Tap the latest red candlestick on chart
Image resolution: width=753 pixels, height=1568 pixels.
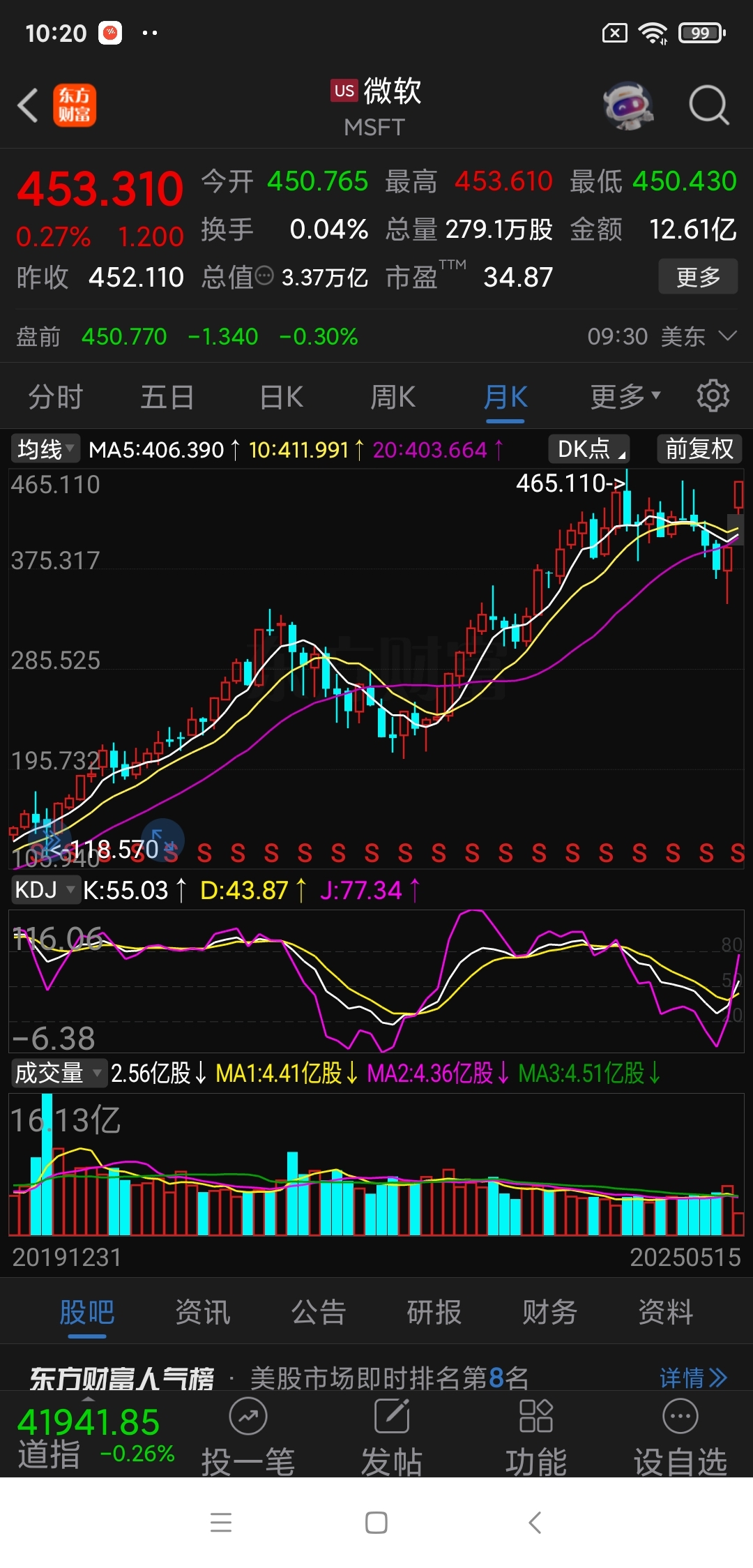pos(738,495)
